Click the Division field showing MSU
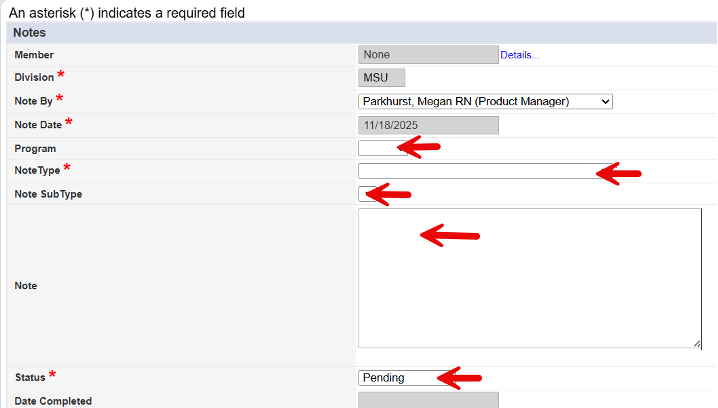The width and height of the screenshot is (718, 408). (x=381, y=77)
